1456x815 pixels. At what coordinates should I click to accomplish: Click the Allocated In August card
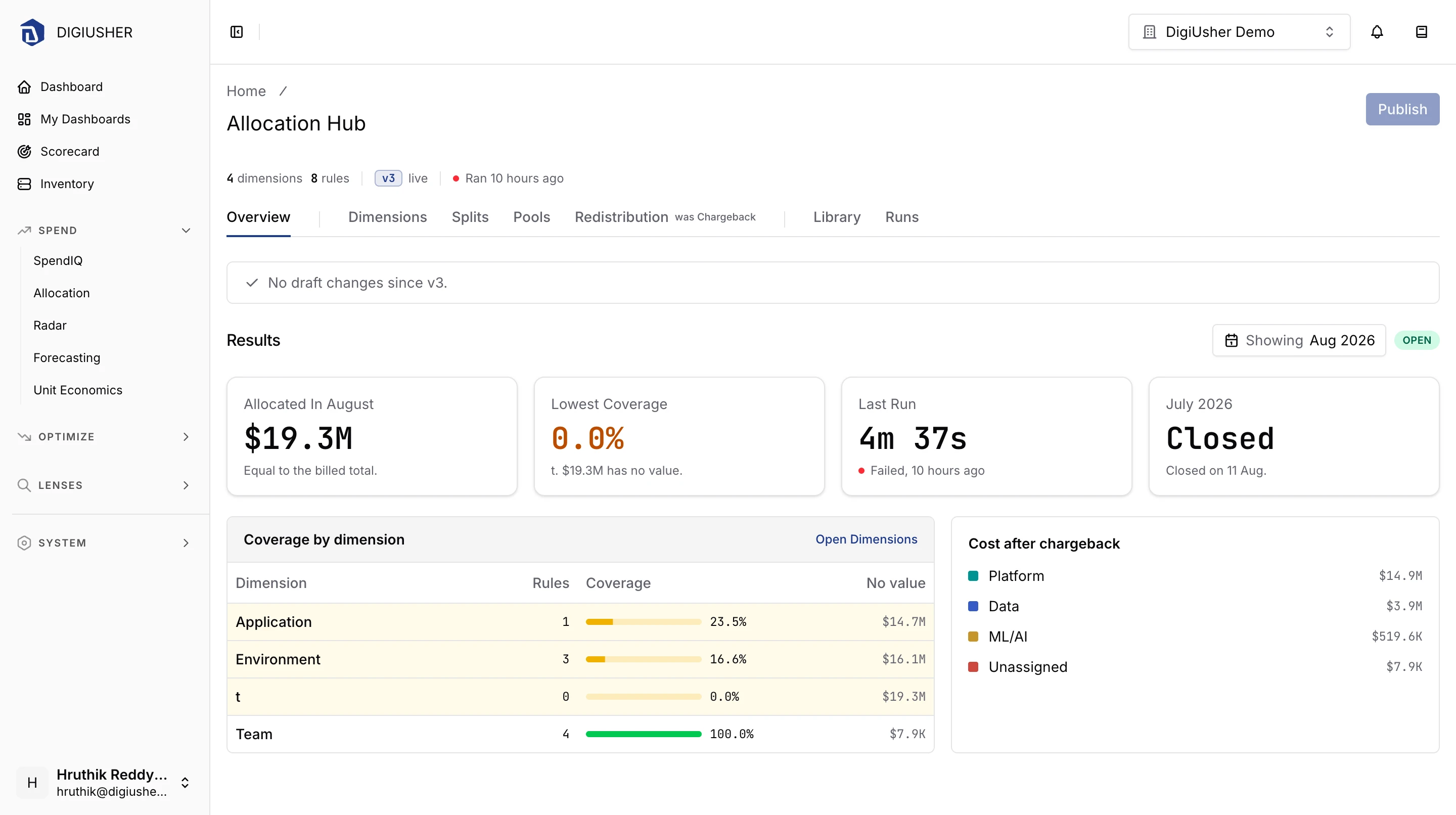click(x=372, y=436)
